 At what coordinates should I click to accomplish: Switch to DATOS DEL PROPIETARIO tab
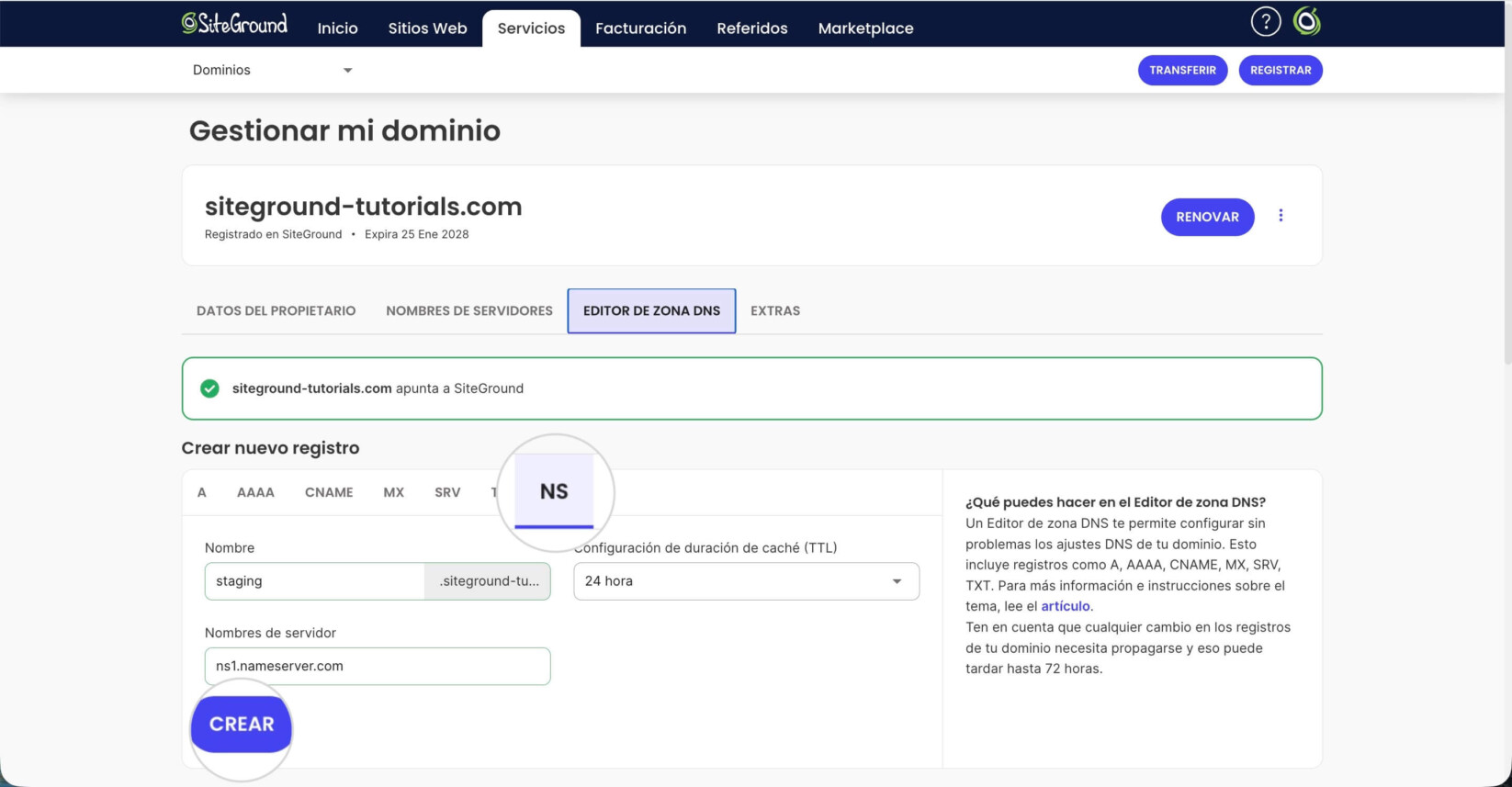pyautogui.click(x=276, y=310)
